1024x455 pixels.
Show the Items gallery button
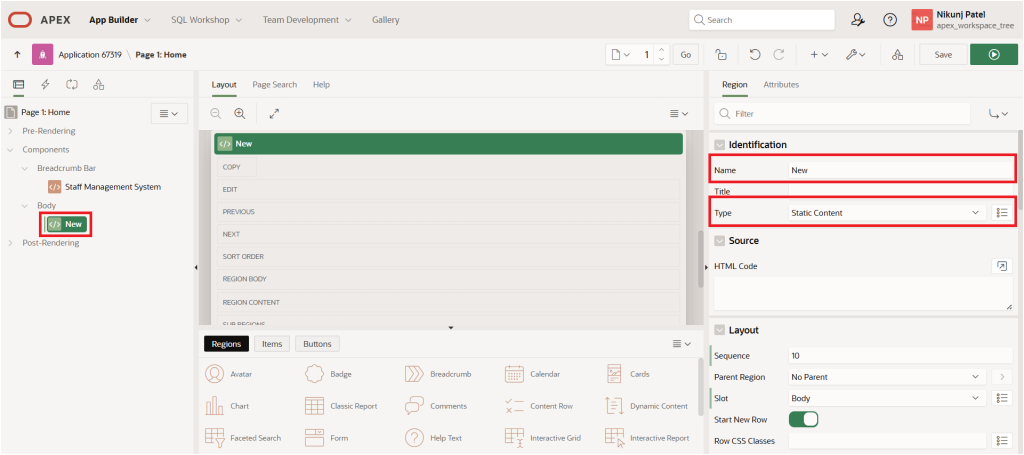click(x=271, y=343)
